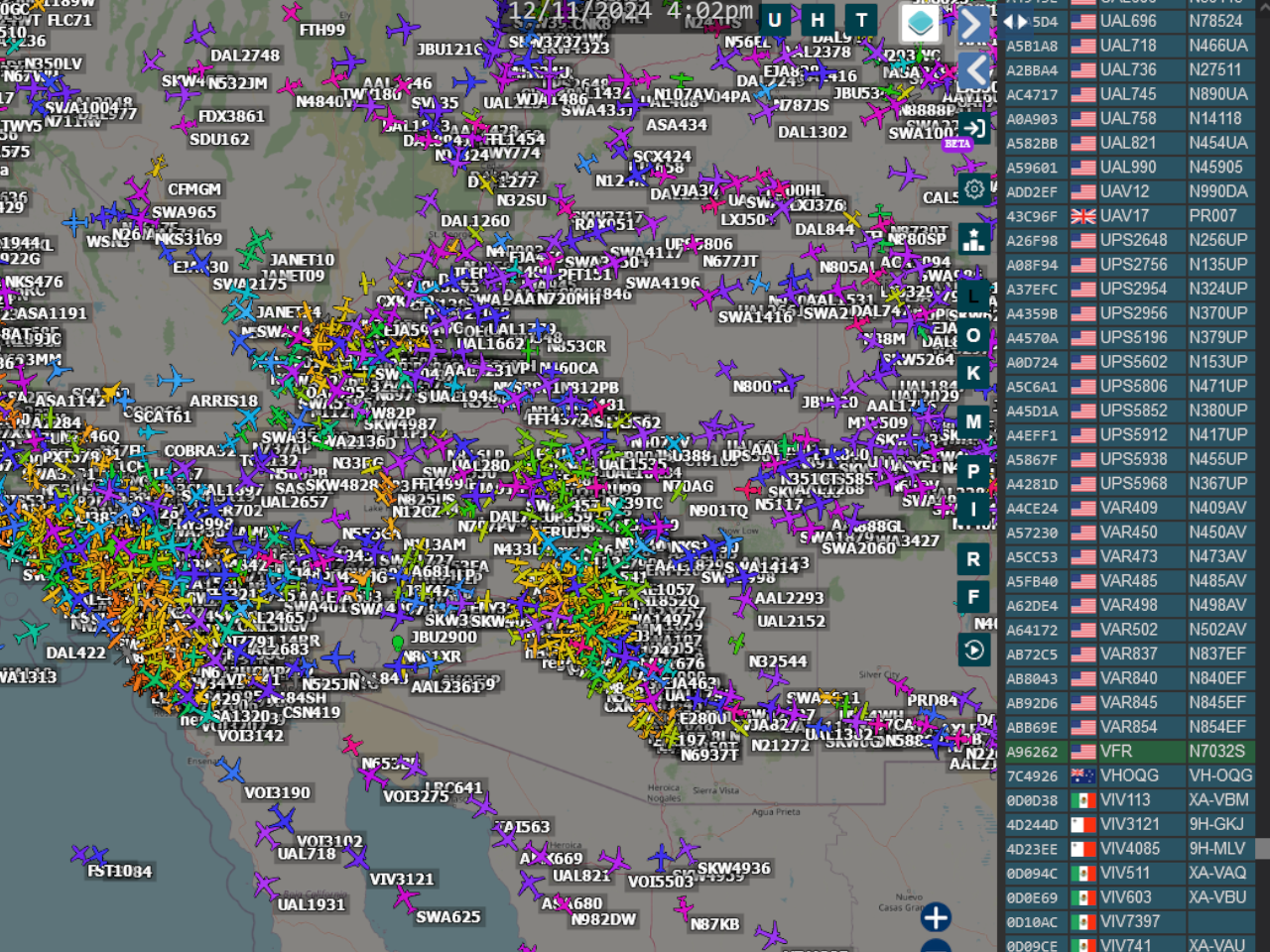Click the FDX3861 flight label on the map
The height and width of the screenshot is (952, 1270).
tap(231, 116)
